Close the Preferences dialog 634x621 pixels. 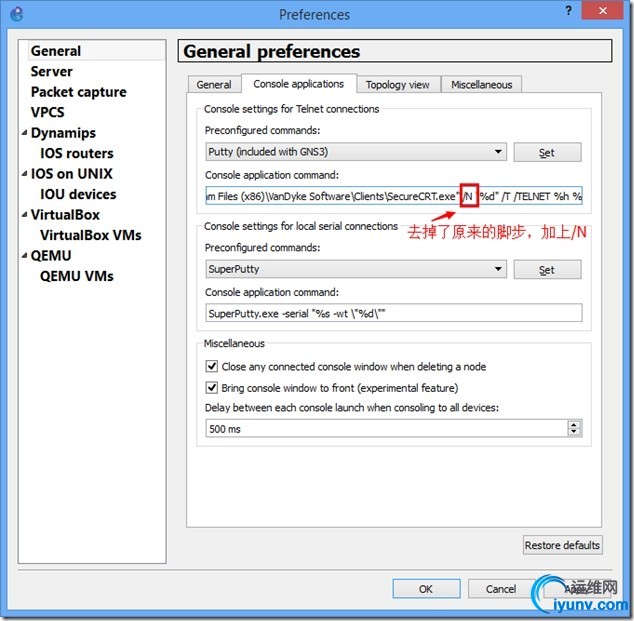[x=602, y=11]
